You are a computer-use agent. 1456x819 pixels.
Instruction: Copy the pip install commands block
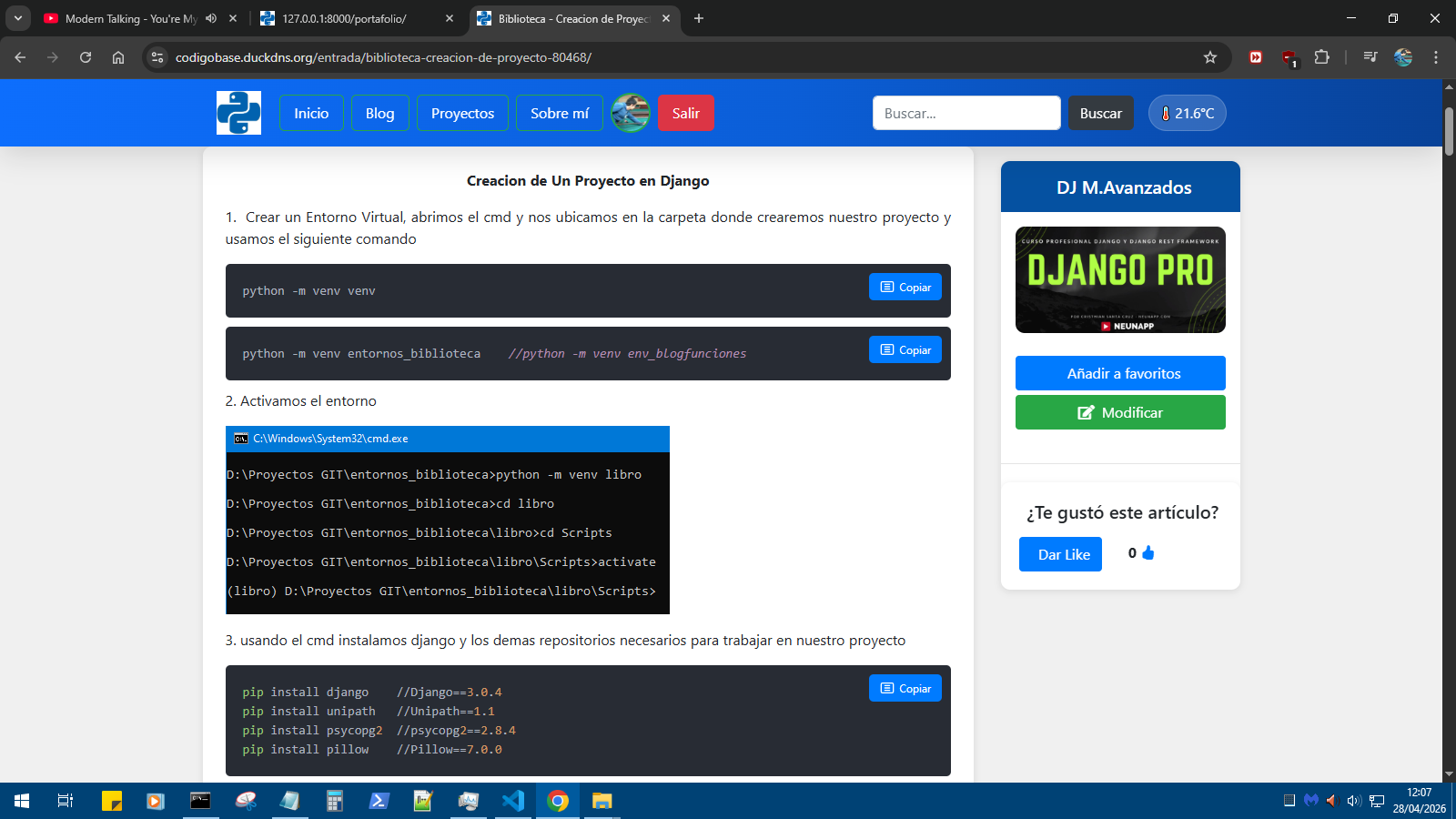(x=905, y=688)
